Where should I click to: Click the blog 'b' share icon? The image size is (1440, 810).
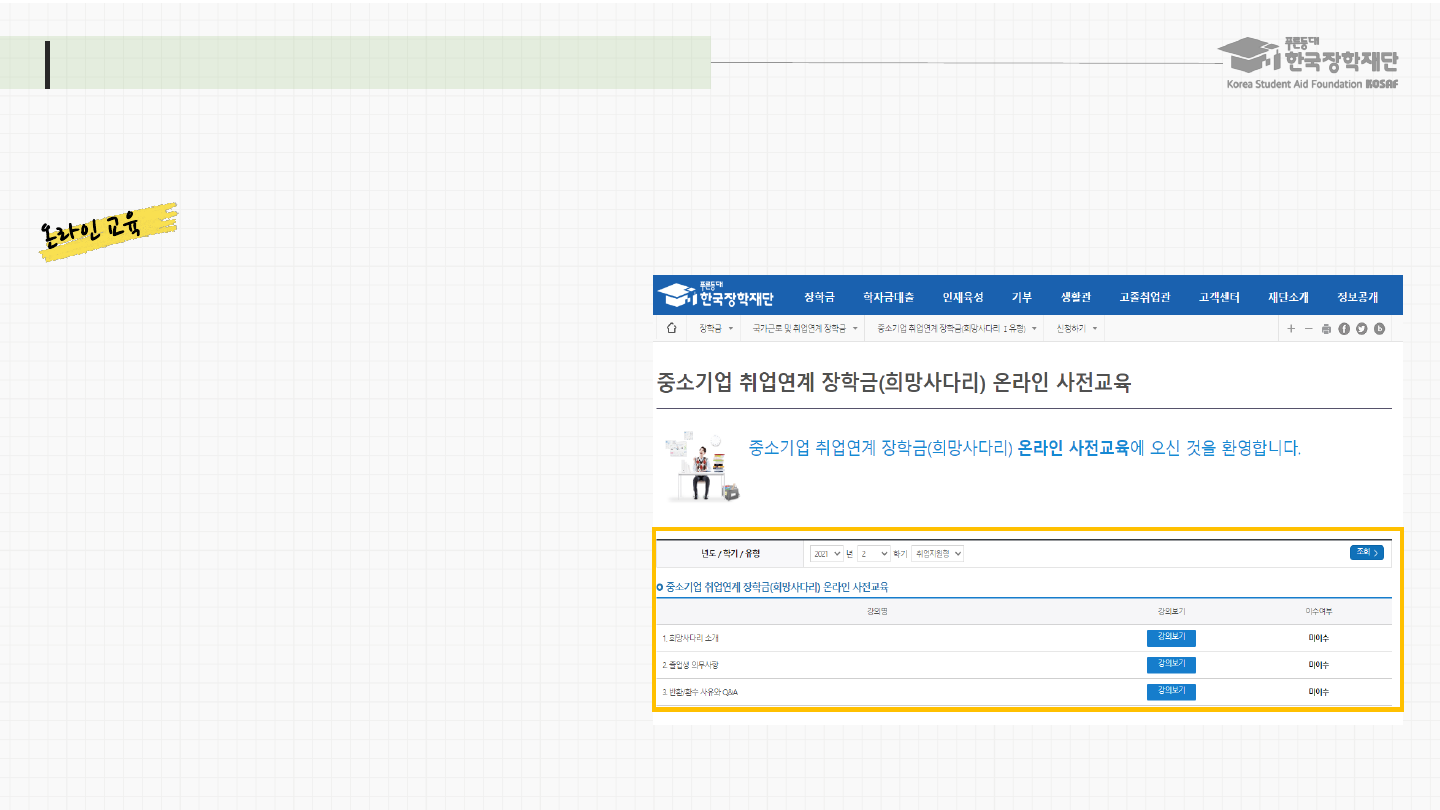[1379, 329]
